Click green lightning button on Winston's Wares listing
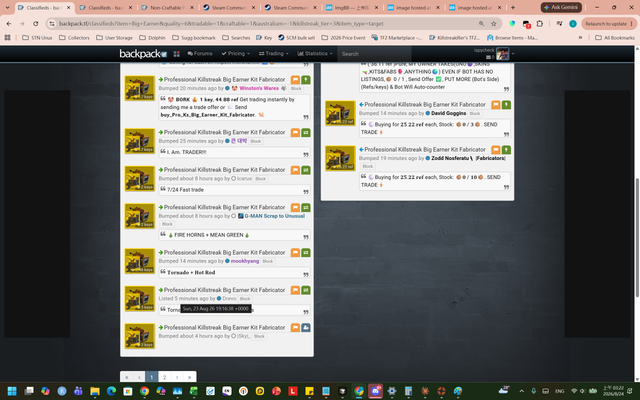640x400 pixels. tap(306, 80)
